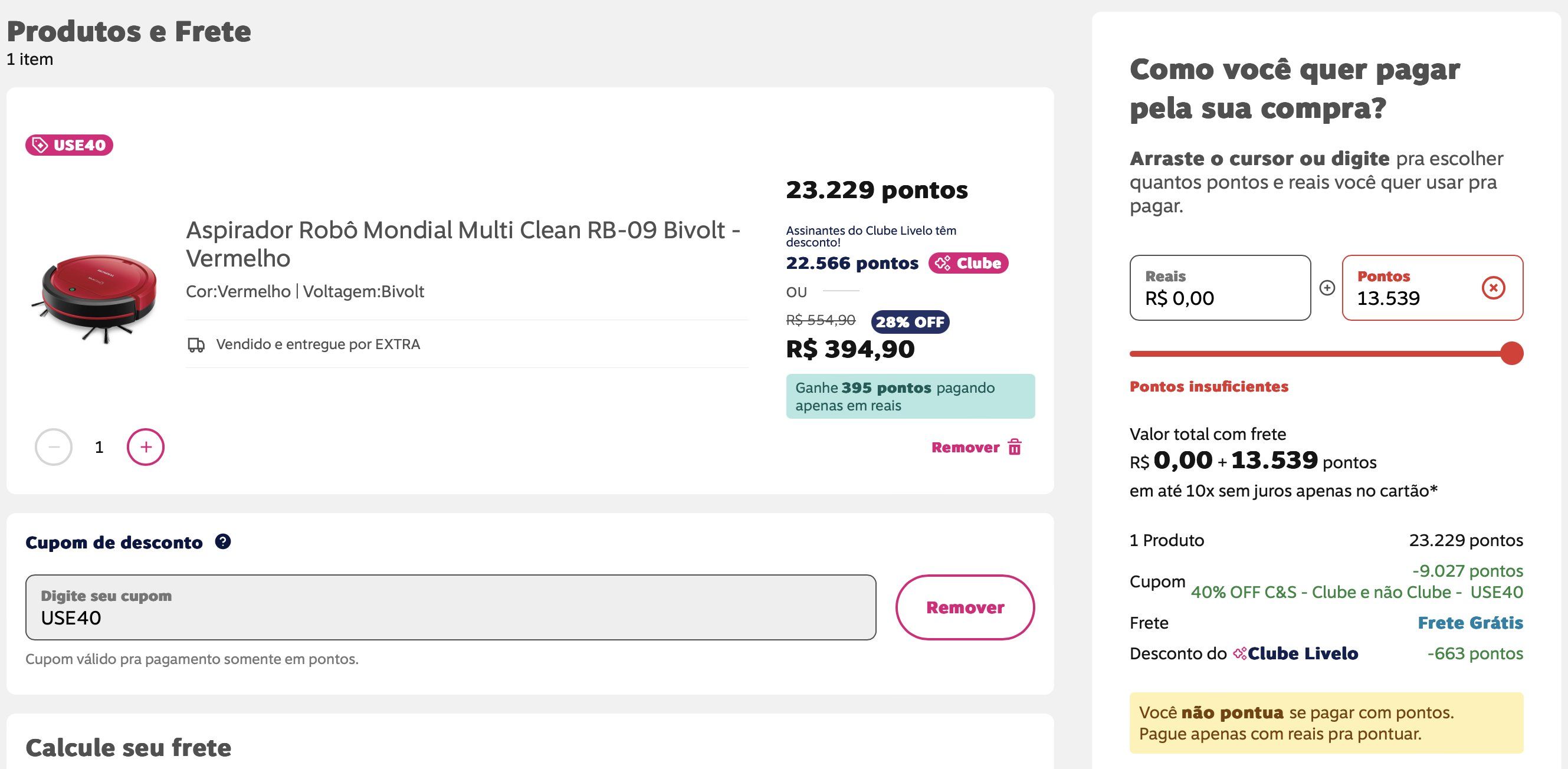Remove the product via the Remover link
This screenshot has width=1568, height=769.
click(x=965, y=447)
